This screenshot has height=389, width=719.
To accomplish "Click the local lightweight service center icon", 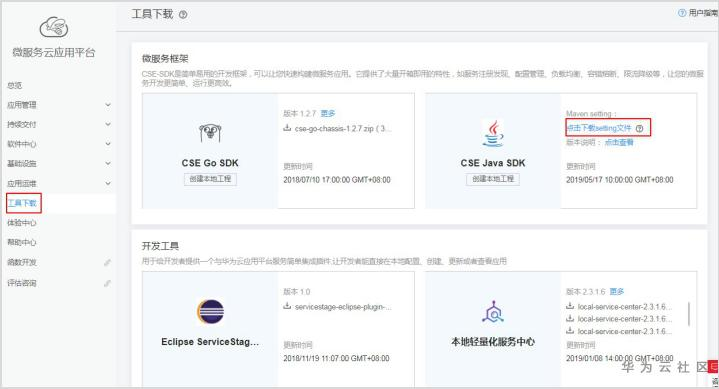I will [493, 312].
